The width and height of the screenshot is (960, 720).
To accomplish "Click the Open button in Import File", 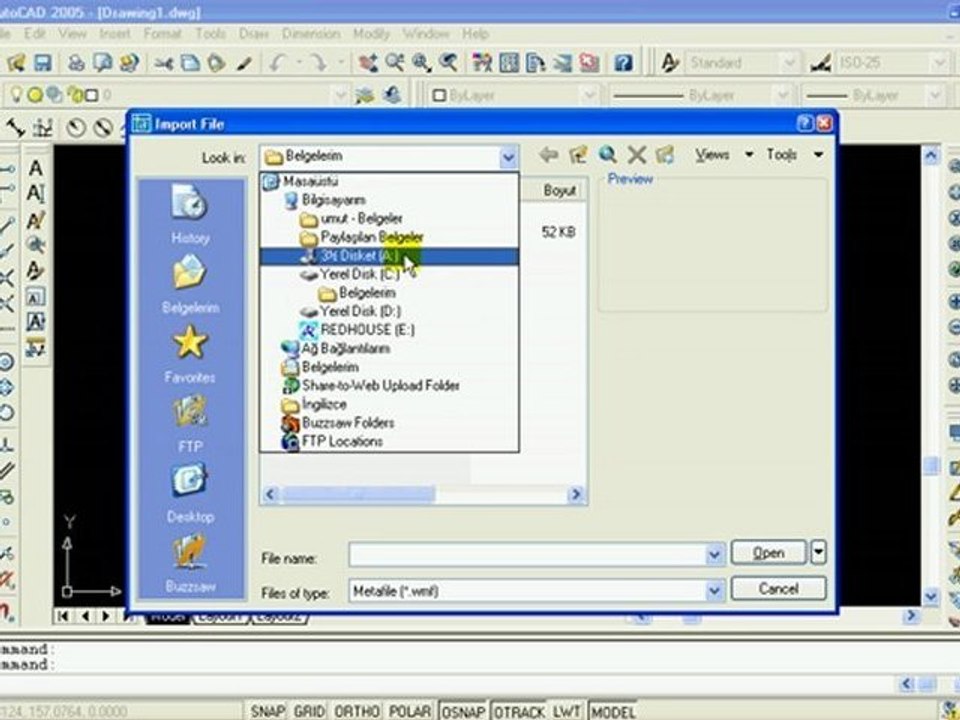I will point(769,552).
